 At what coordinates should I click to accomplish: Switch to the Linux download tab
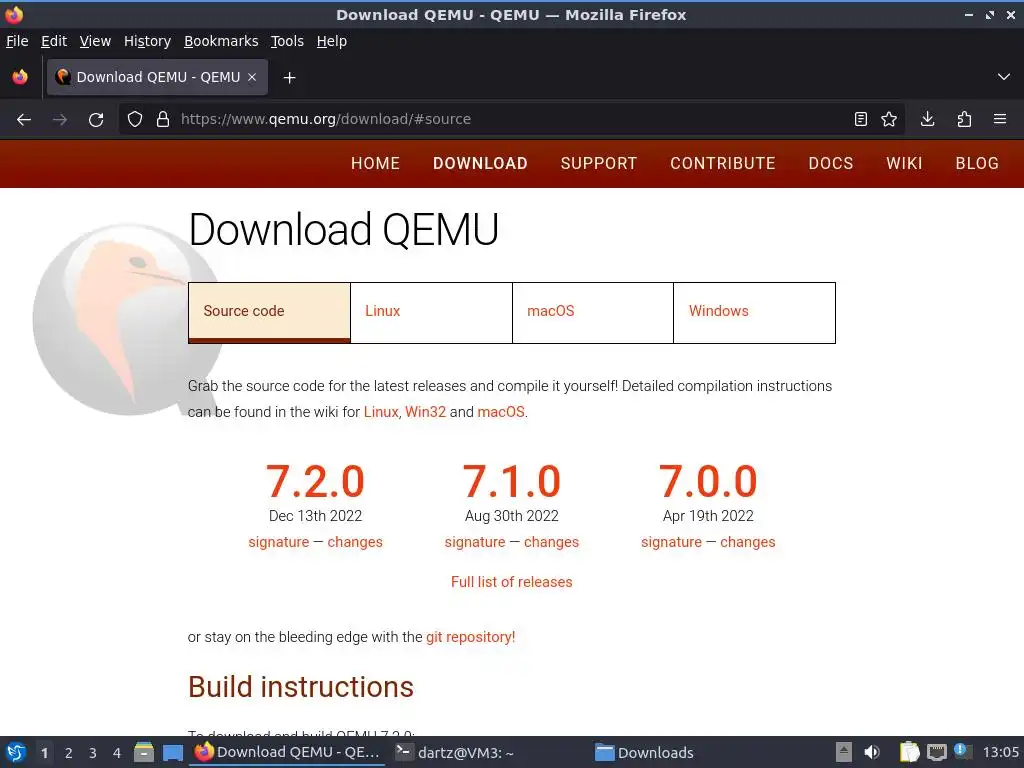(431, 313)
